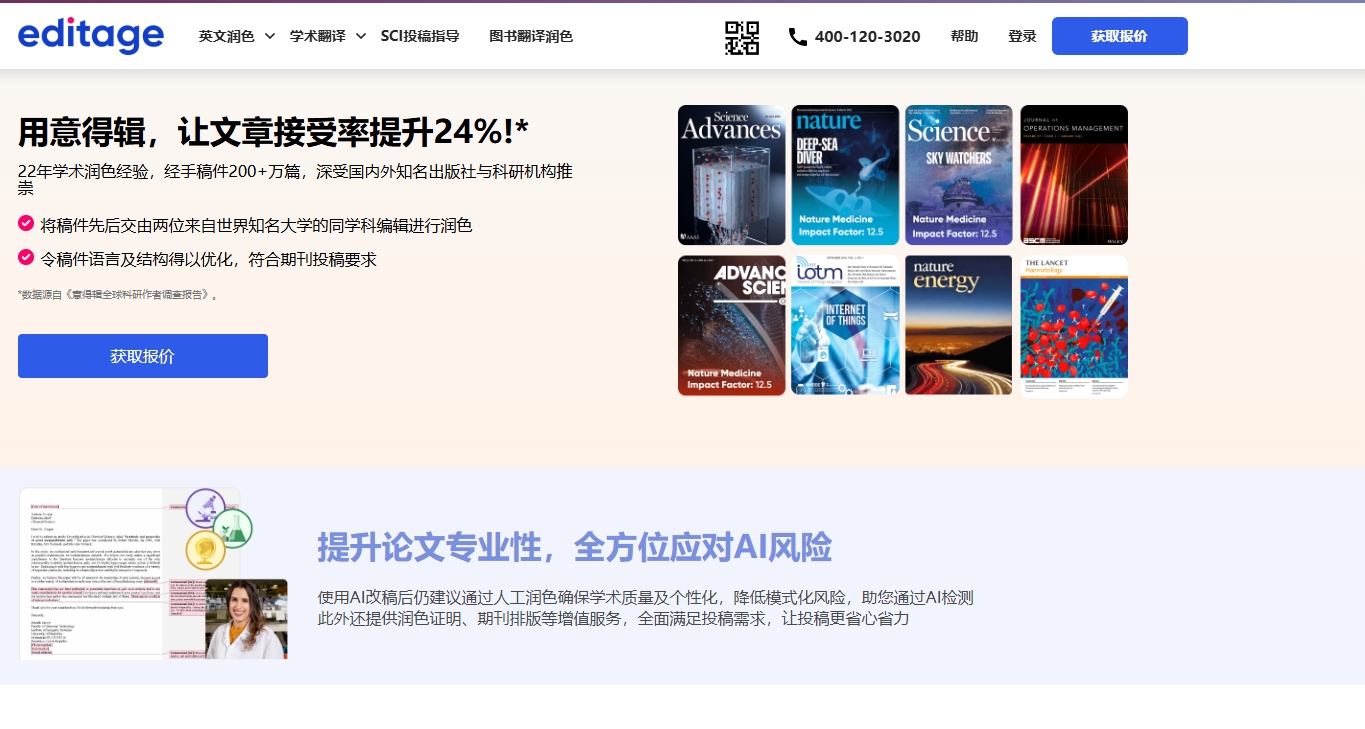Expand the 学术翻译 dropdown arrow
This screenshot has height=729, width=1365.
click(x=361, y=37)
